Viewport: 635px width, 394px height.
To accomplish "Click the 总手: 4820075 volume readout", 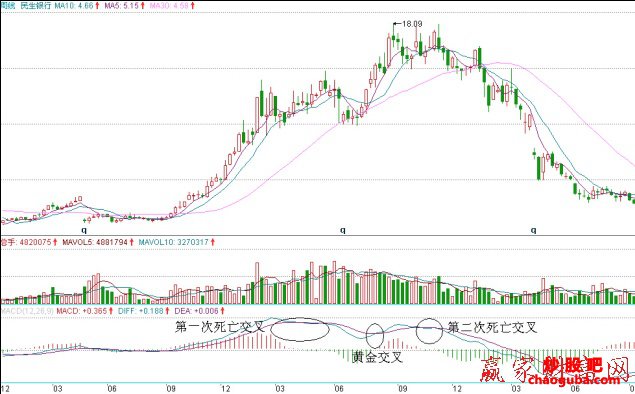I will [26, 242].
